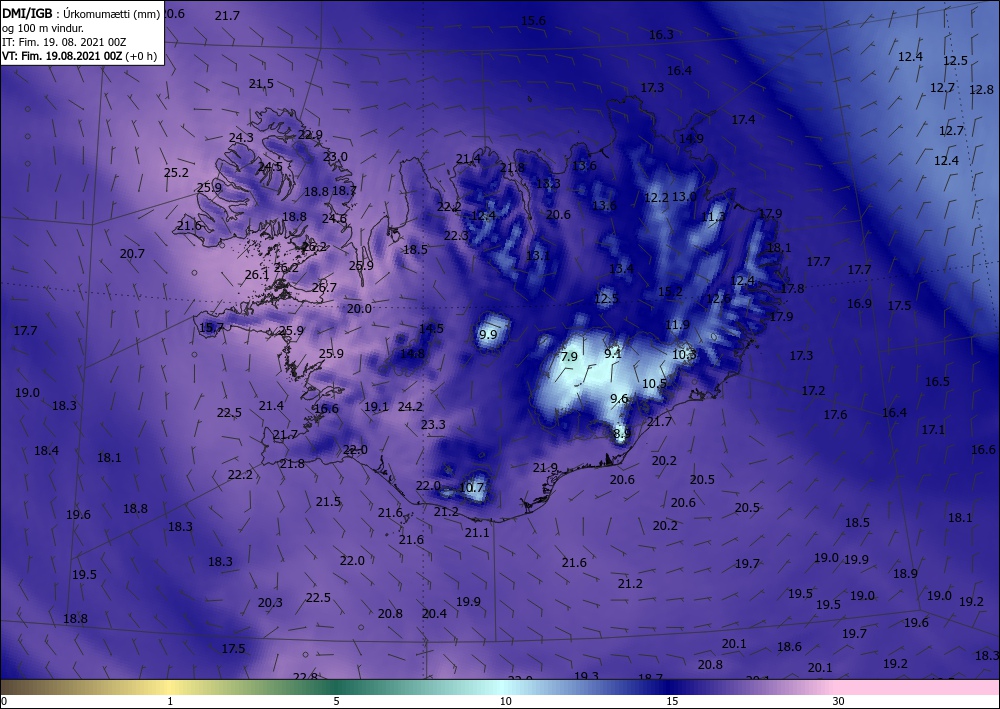
Task: Click the 20.4 value in the southern ocean
Action: click(434, 613)
